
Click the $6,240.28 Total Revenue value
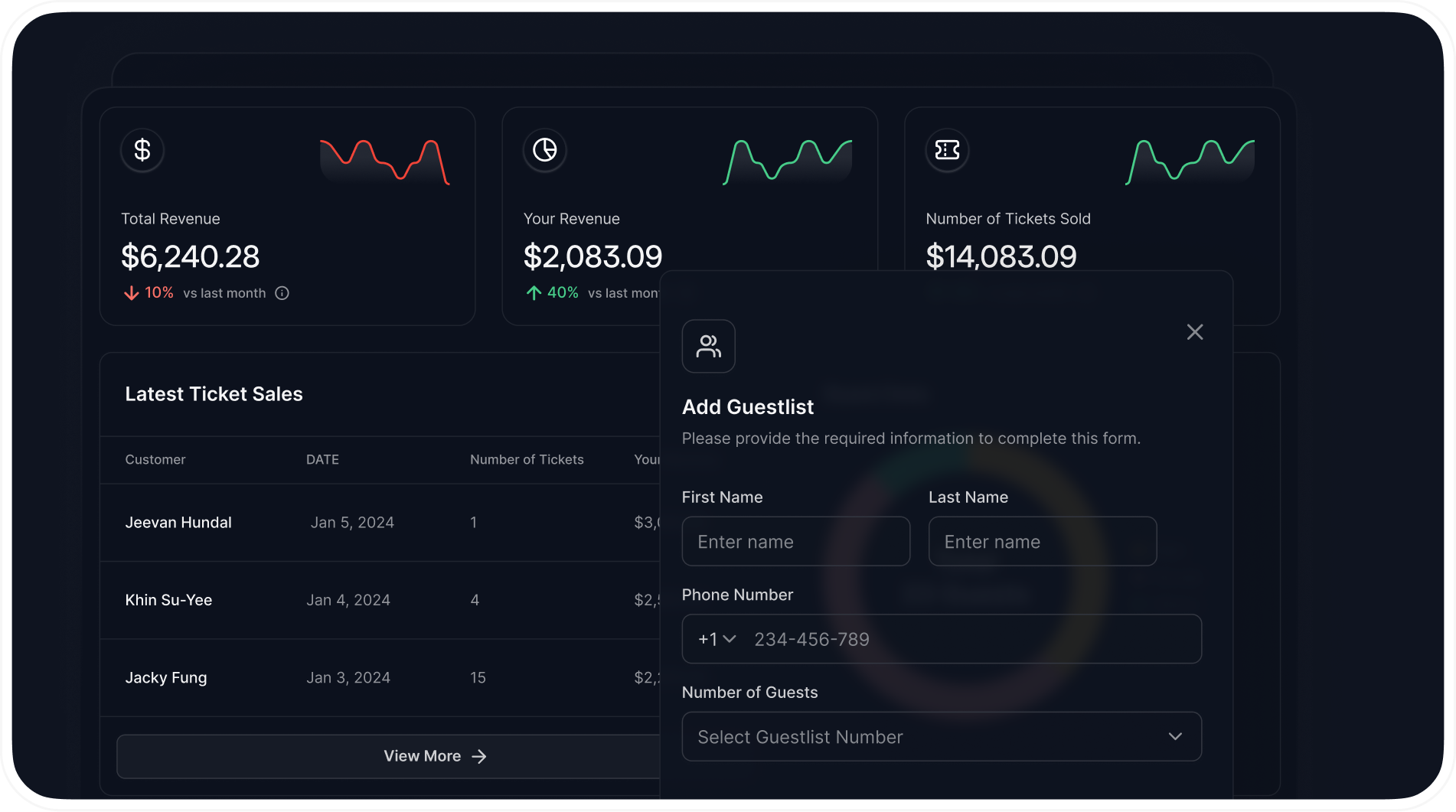(191, 257)
